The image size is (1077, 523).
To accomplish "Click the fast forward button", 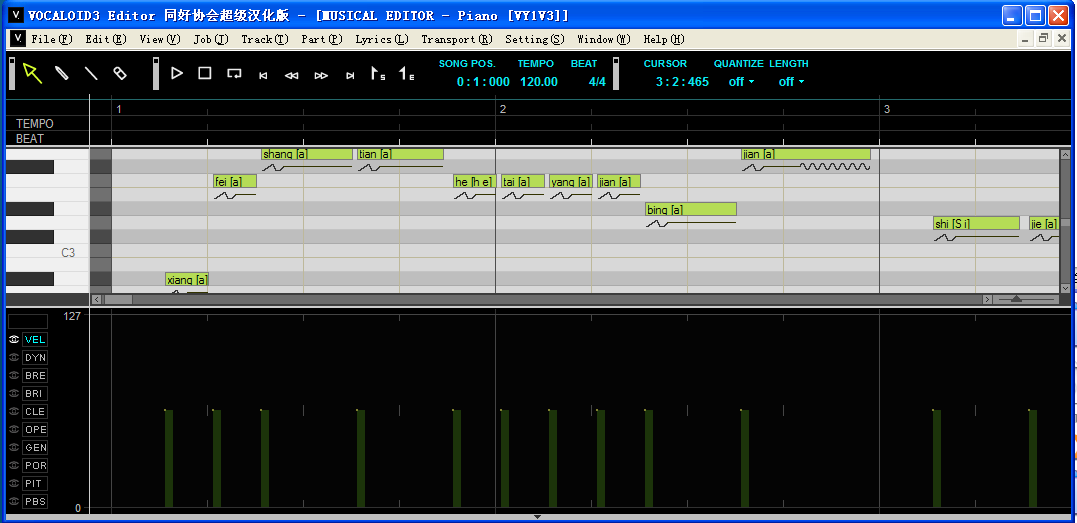I will 321,76.
